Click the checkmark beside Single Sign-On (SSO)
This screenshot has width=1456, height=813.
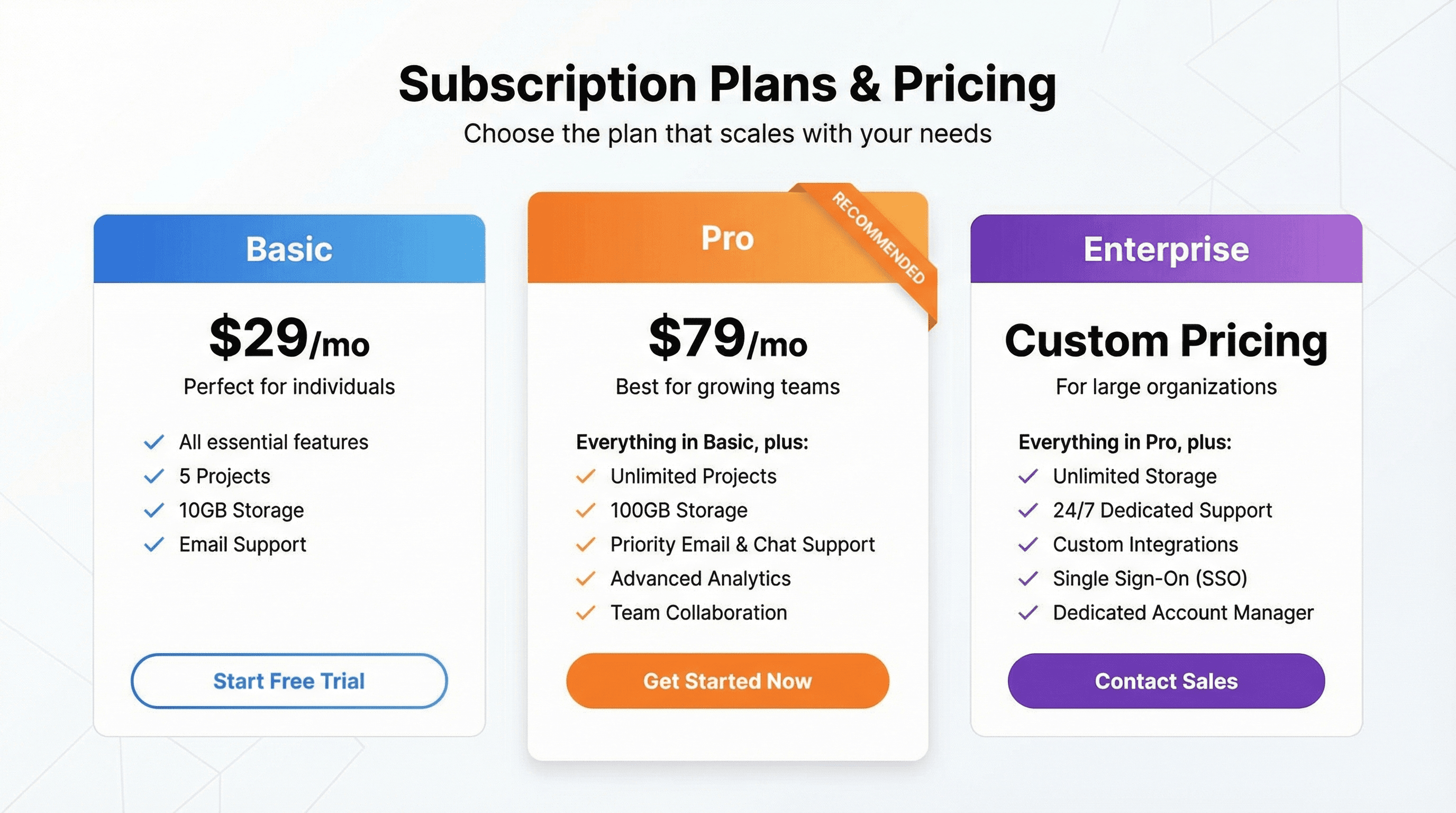click(x=1029, y=579)
